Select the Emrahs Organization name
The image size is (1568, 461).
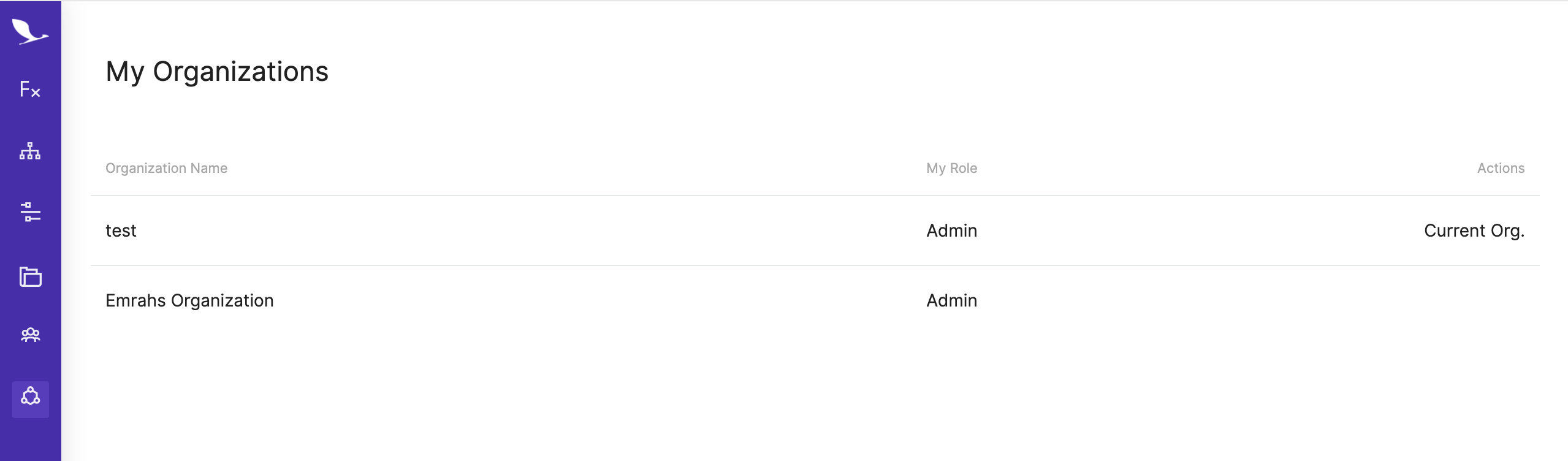189,300
